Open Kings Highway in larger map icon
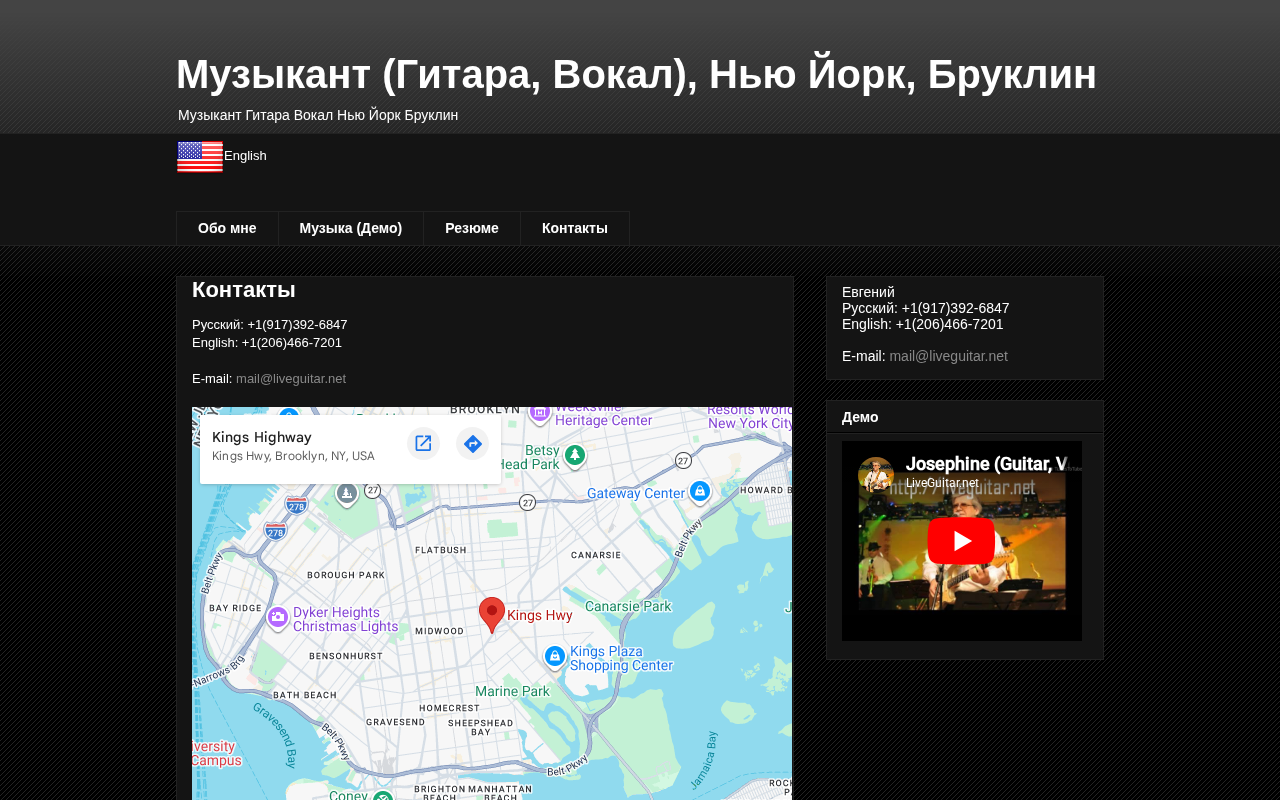This screenshot has height=800, width=1280. pos(423,443)
